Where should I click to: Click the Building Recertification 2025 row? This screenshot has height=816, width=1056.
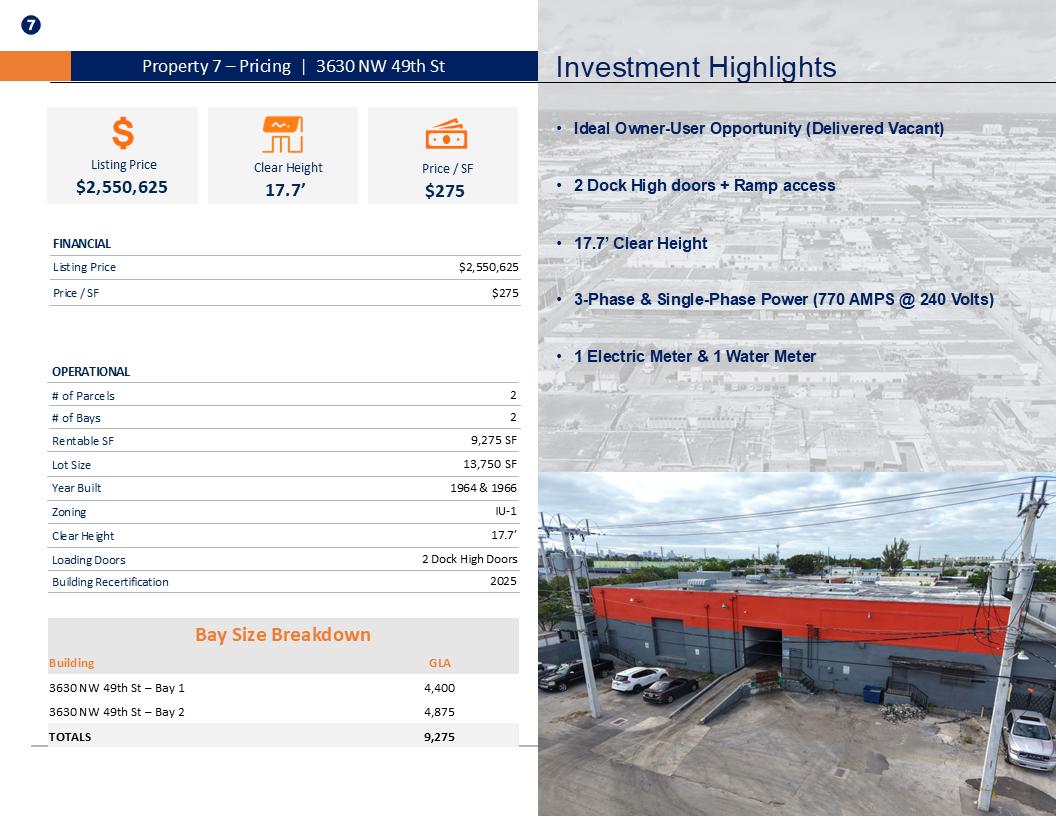284,582
